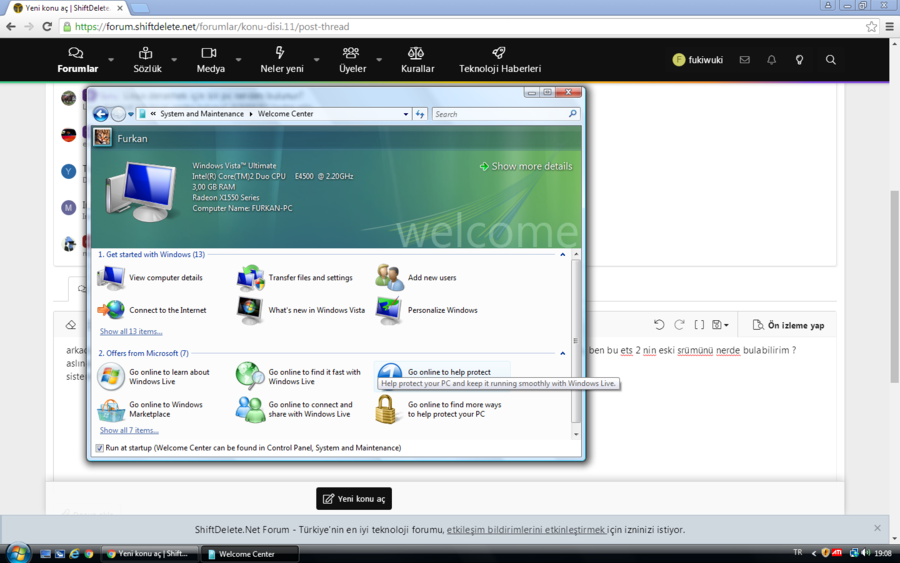The width and height of the screenshot is (900, 563).
Task: Collapse Get started with Windows section
Action: (x=562, y=255)
